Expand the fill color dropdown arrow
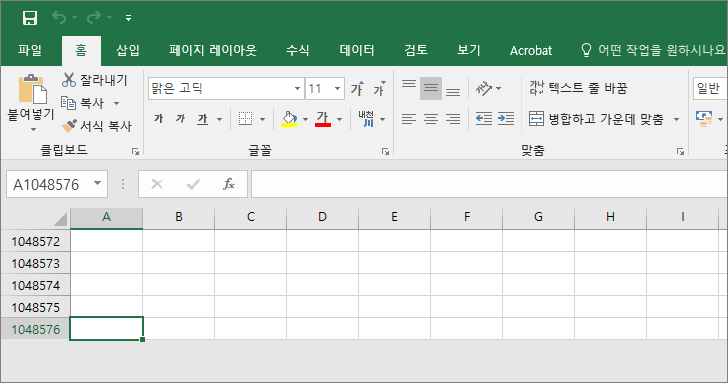The height and width of the screenshot is (383, 728). tap(305, 119)
